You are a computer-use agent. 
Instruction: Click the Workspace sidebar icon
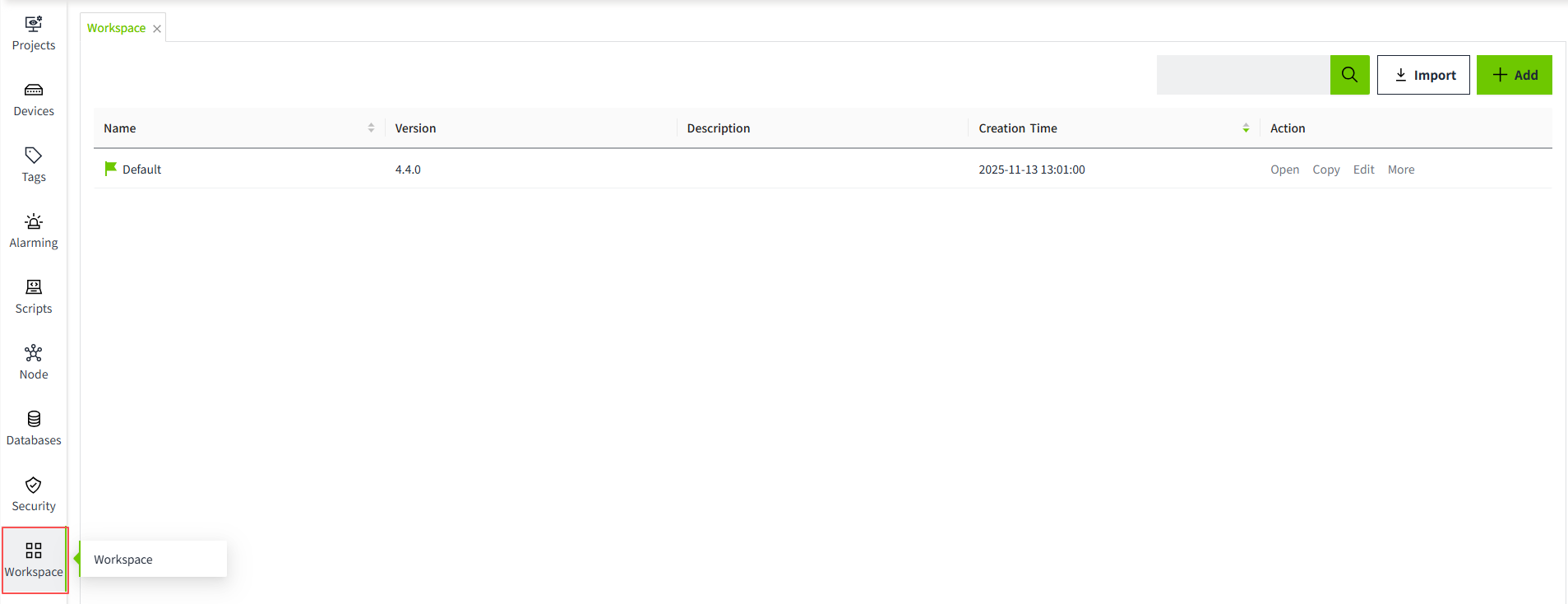pyautogui.click(x=34, y=560)
